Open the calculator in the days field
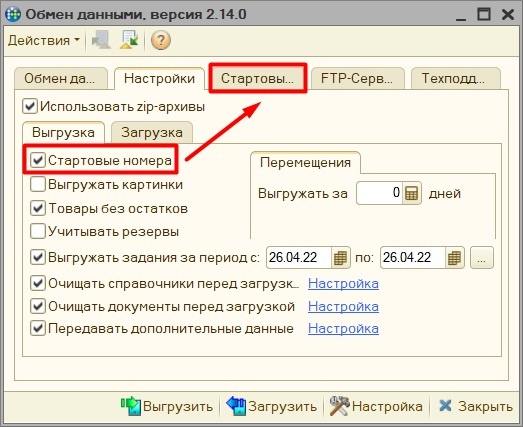Viewport: 523px width, 427px height. coord(412,193)
